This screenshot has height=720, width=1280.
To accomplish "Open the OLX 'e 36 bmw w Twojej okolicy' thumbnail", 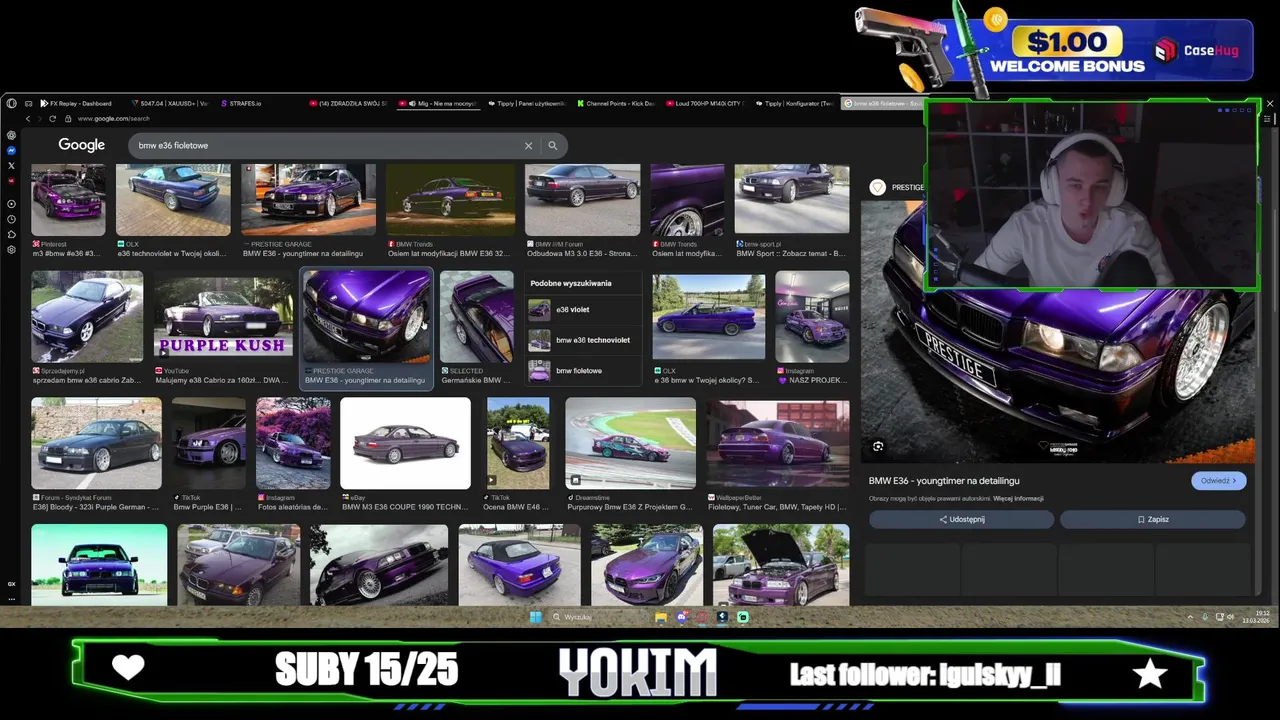I will [x=709, y=317].
